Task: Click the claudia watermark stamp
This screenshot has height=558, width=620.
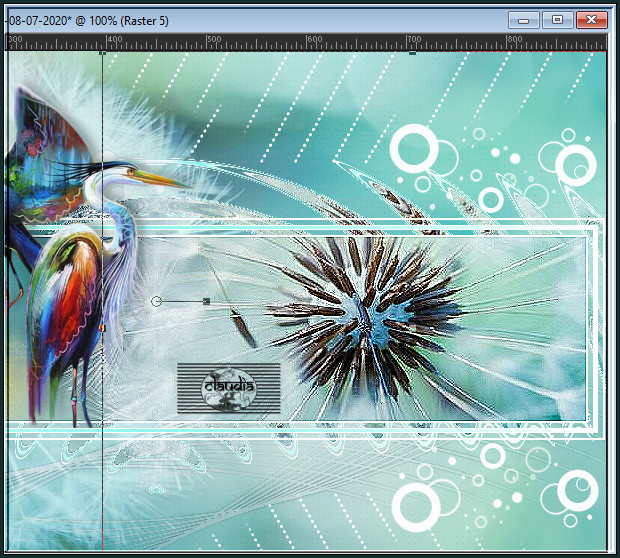Action: 229,388
